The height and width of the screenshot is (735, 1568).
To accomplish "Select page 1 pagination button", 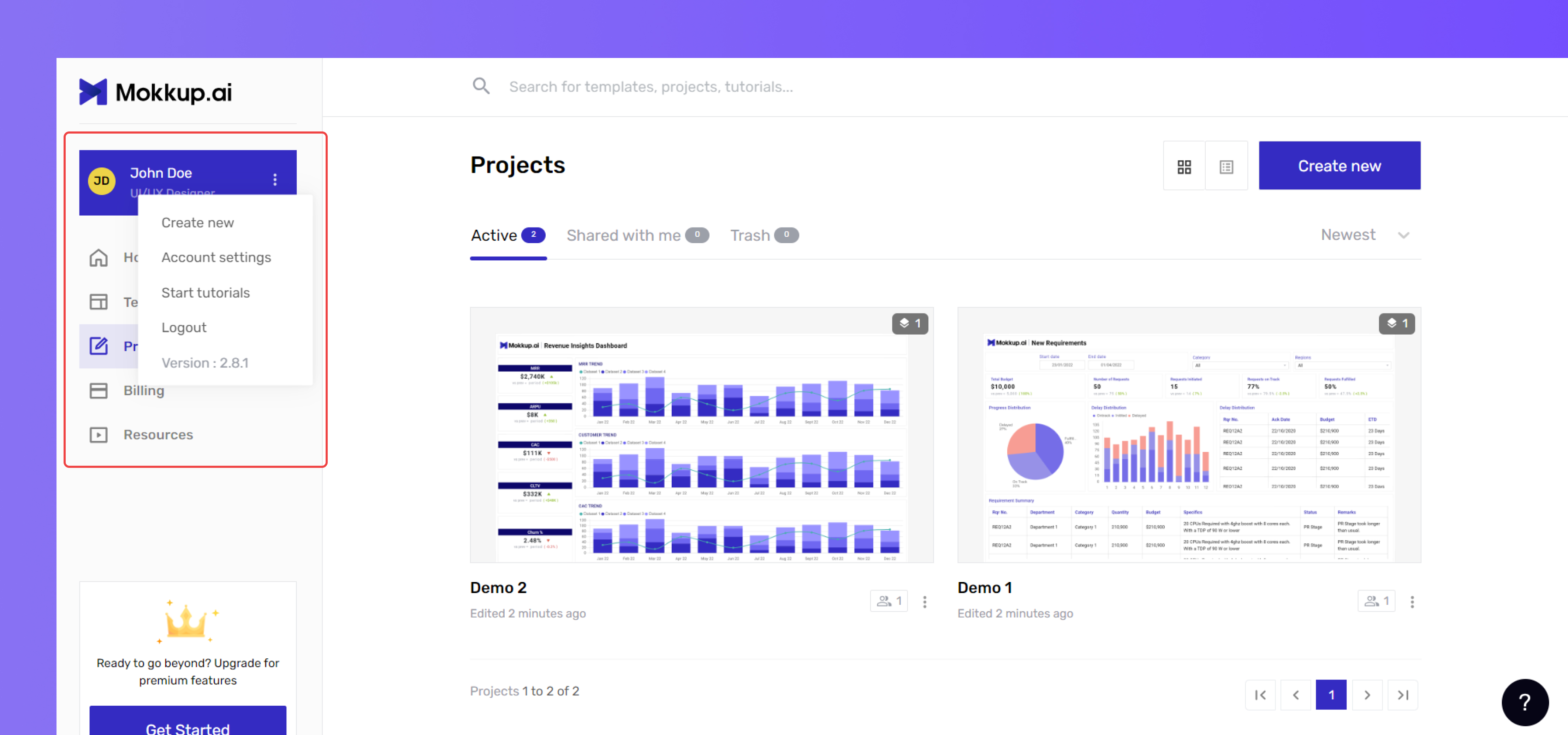I will point(1331,695).
